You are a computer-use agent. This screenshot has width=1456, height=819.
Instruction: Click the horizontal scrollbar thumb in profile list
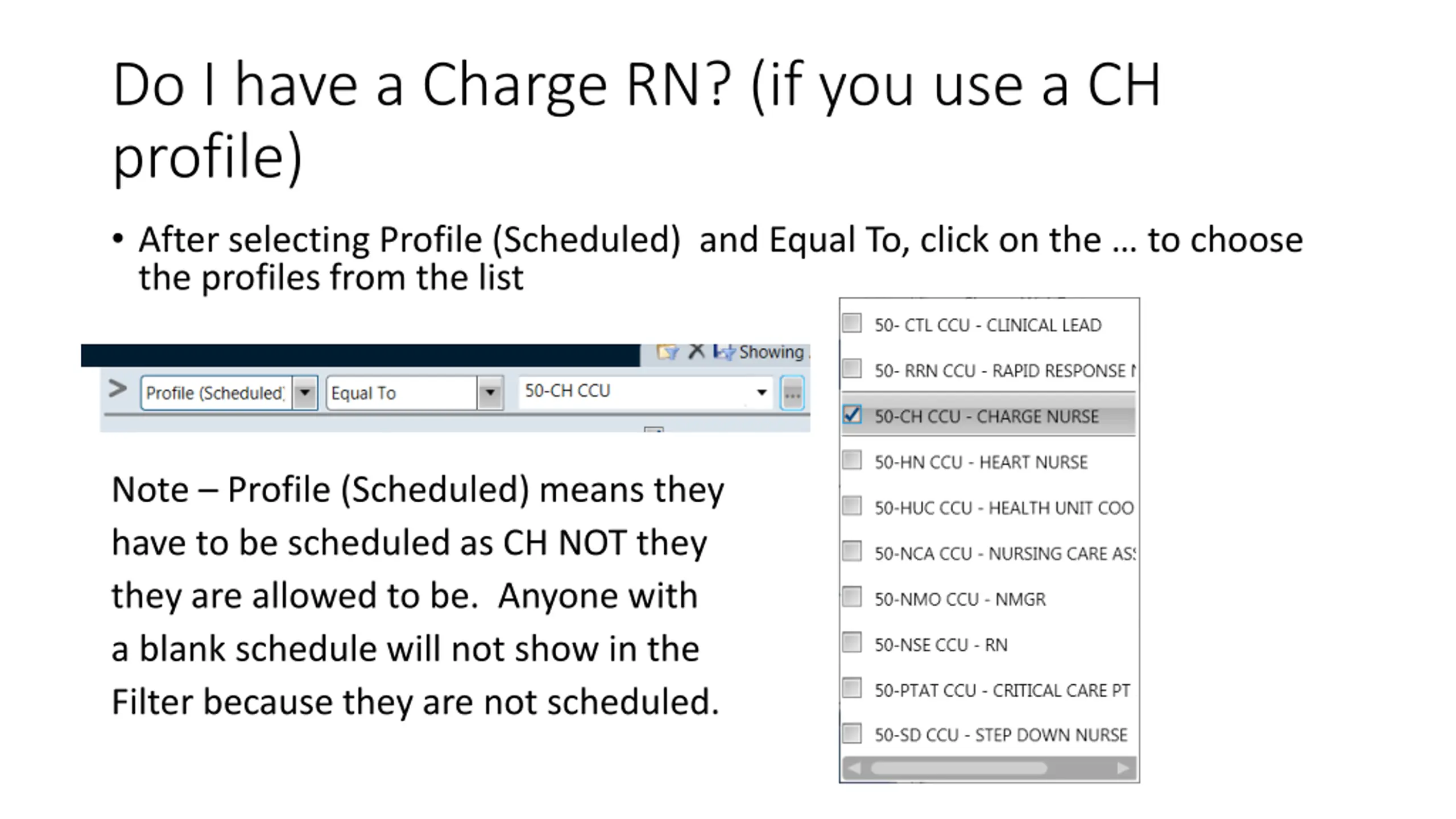(958, 768)
